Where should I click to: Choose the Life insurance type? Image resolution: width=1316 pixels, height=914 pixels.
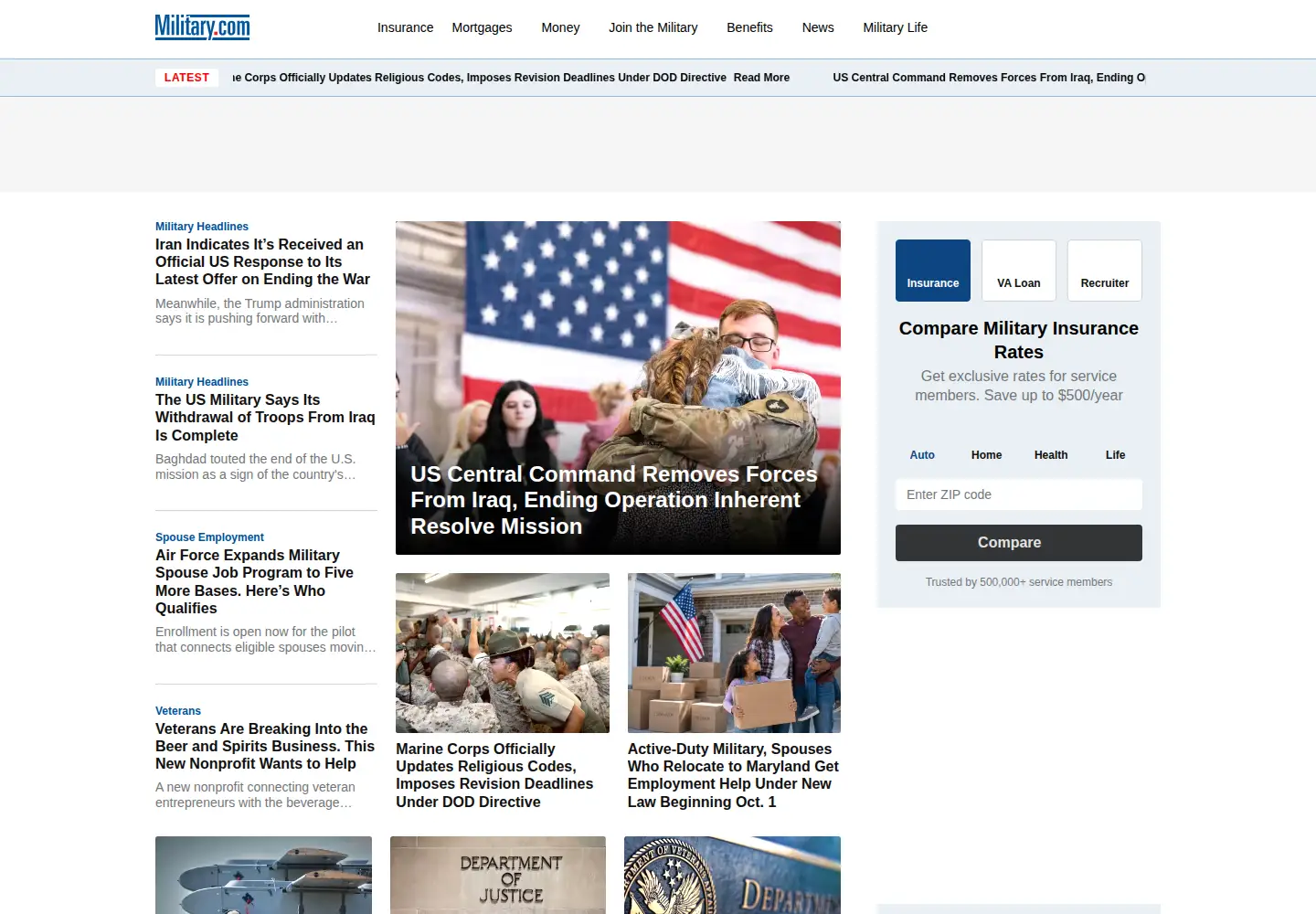(x=1115, y=455)
